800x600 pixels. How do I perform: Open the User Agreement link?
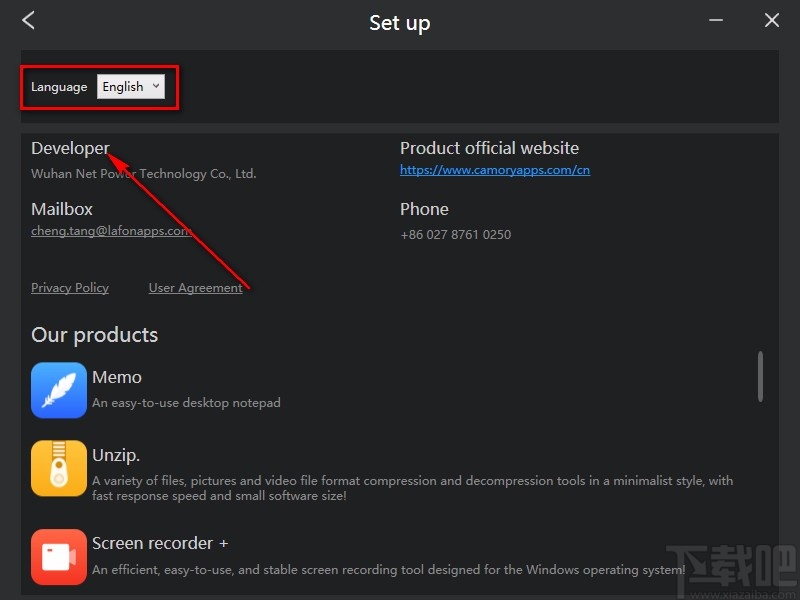(195, 288)
